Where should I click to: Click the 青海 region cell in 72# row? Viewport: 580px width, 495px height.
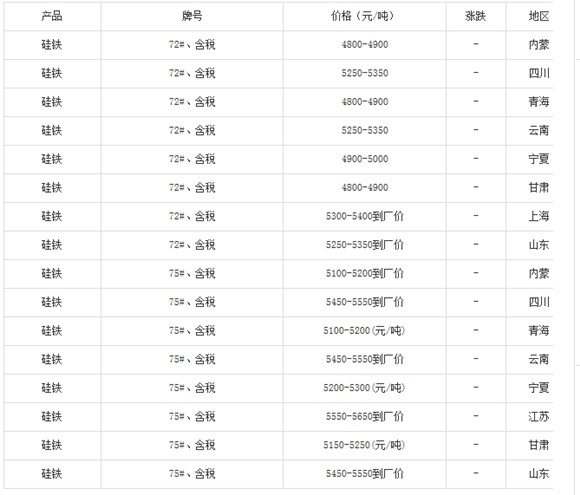click(x=539, y=102)
